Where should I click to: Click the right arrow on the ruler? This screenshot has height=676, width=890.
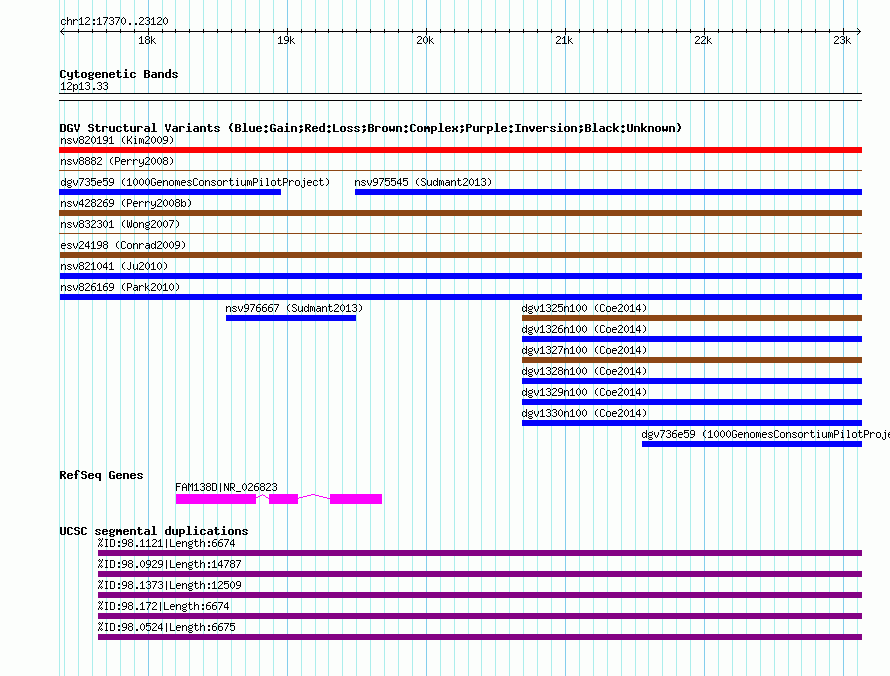point(859,32)
